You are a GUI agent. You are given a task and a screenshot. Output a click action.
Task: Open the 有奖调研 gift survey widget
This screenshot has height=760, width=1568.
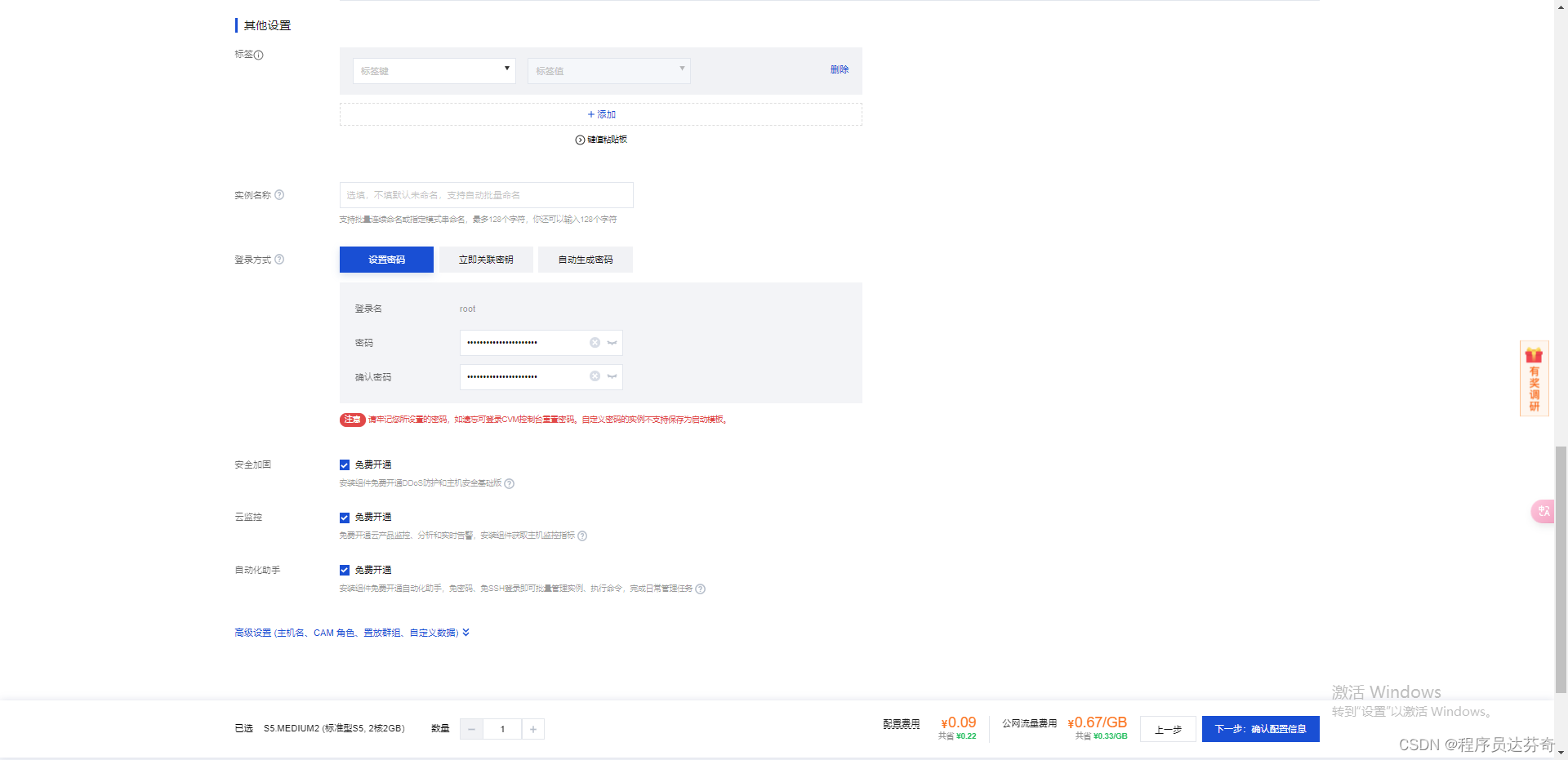click(x=1534, y=378)
